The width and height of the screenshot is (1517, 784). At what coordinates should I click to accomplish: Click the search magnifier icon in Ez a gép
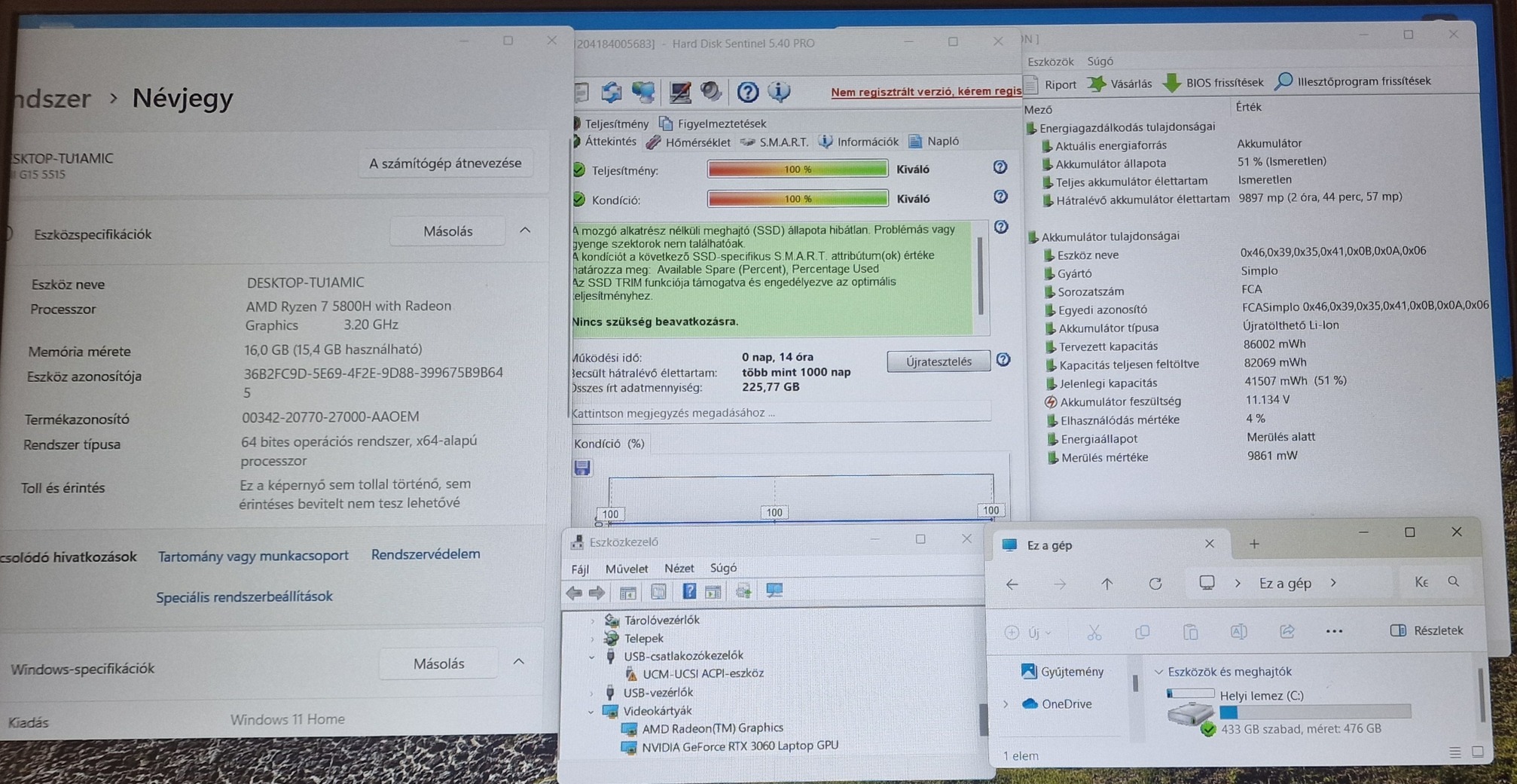pyautogui.click(x=1454, y=581)
